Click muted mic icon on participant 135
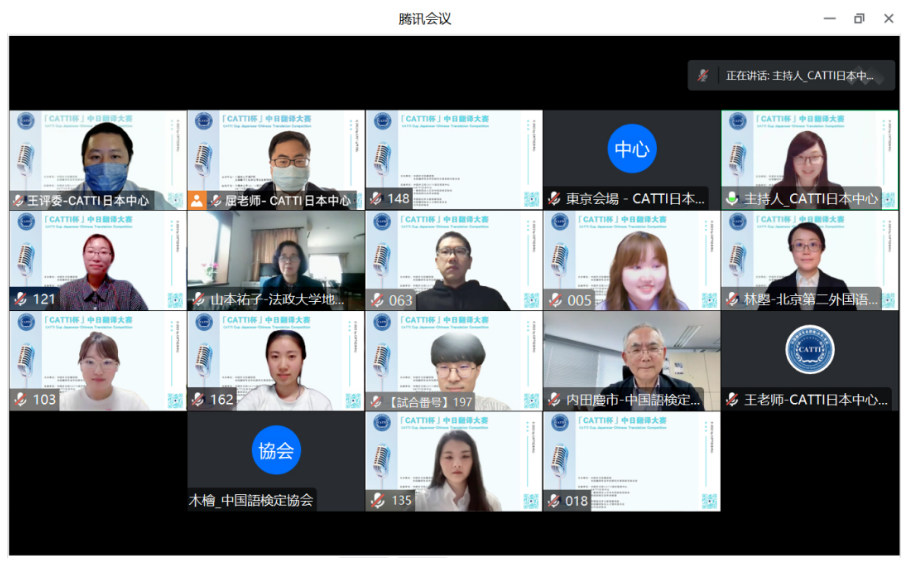The height and width of the screenshot is (564, 907). [x=378, y=500]
